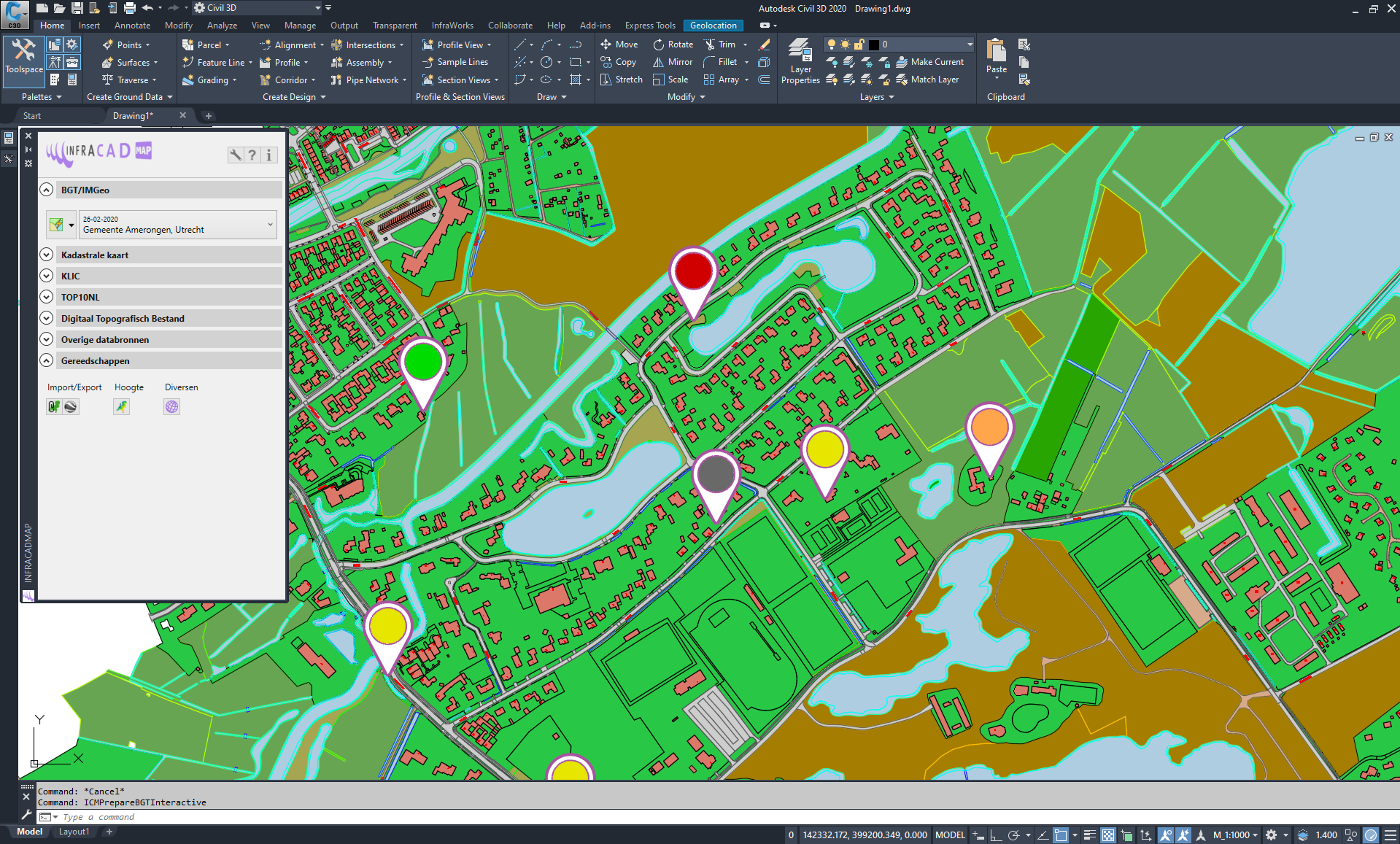Open the Gemeente Amerongen dataset dropdown
This screenshot has height=844, width=1400.
click(x=270, y=225)
